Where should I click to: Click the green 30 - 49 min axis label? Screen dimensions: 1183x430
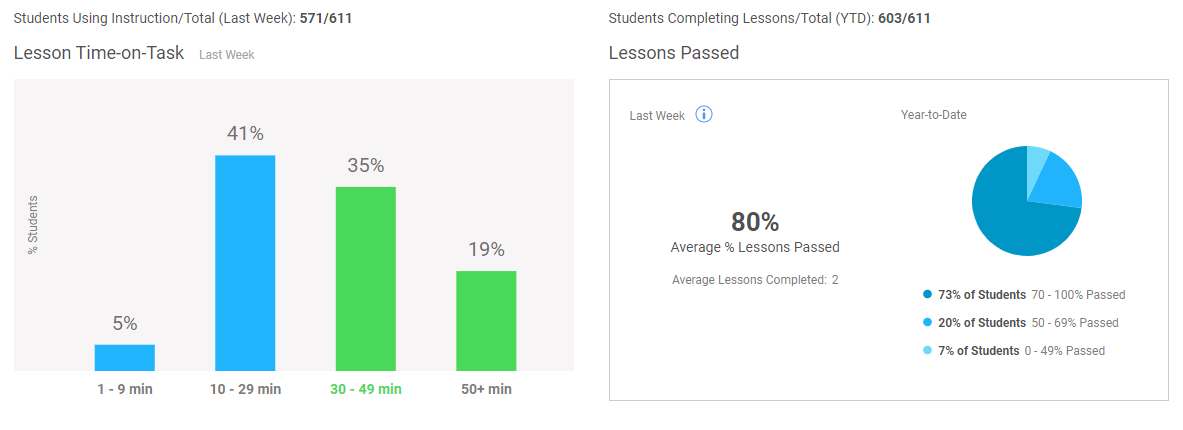click(x=366, y=389)
